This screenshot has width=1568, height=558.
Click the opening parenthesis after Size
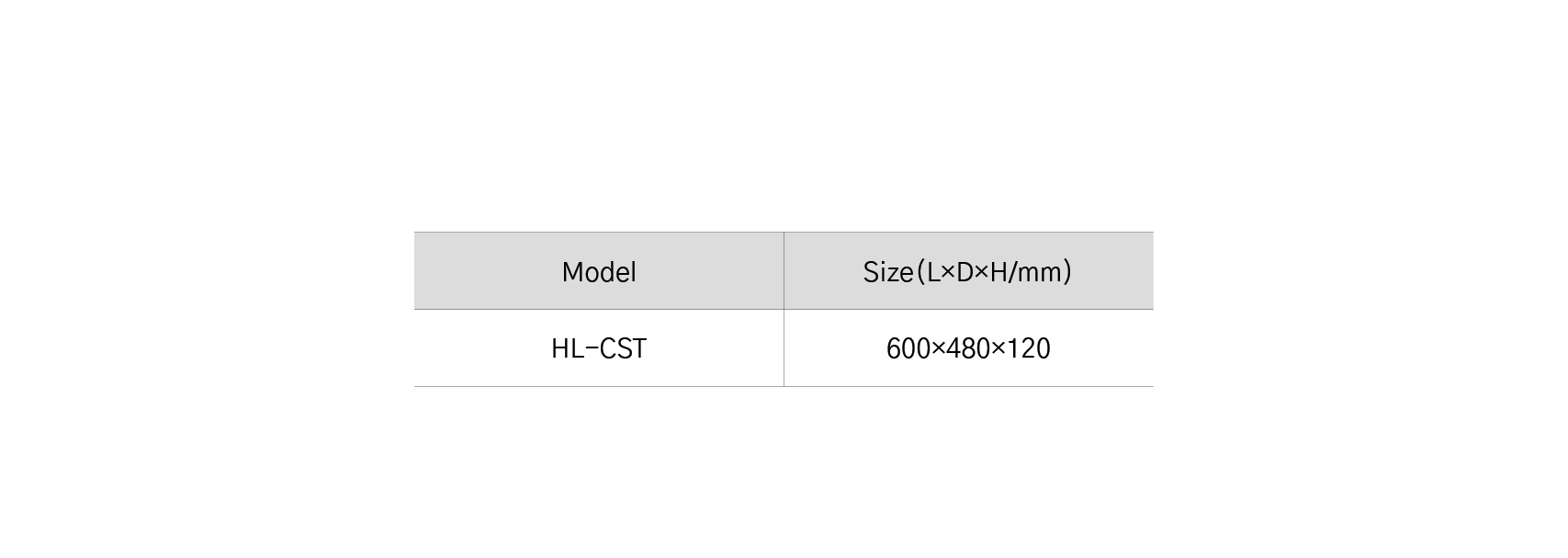point(920,272)
